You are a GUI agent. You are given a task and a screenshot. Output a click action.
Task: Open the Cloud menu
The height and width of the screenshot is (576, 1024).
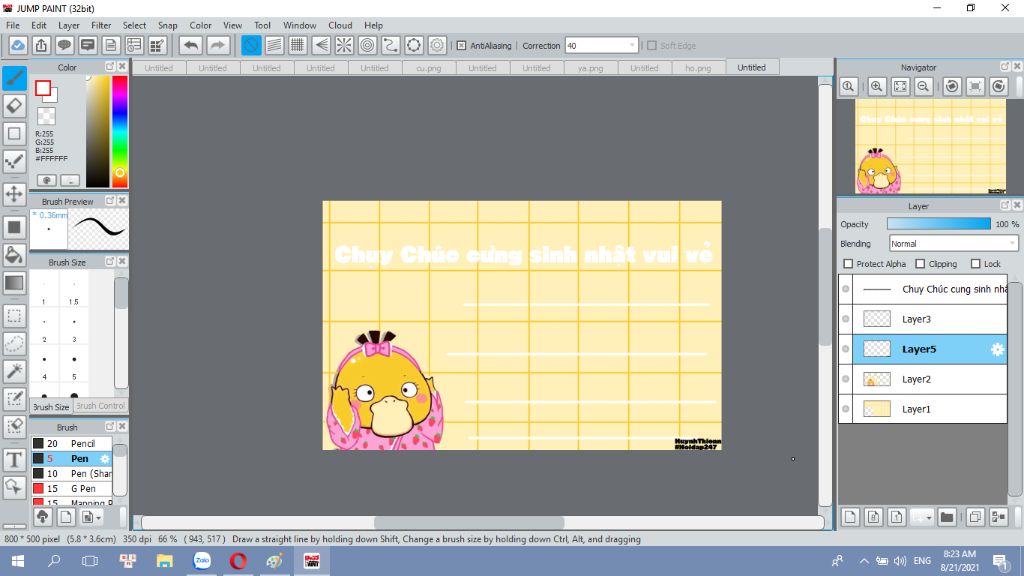[340, 25]
